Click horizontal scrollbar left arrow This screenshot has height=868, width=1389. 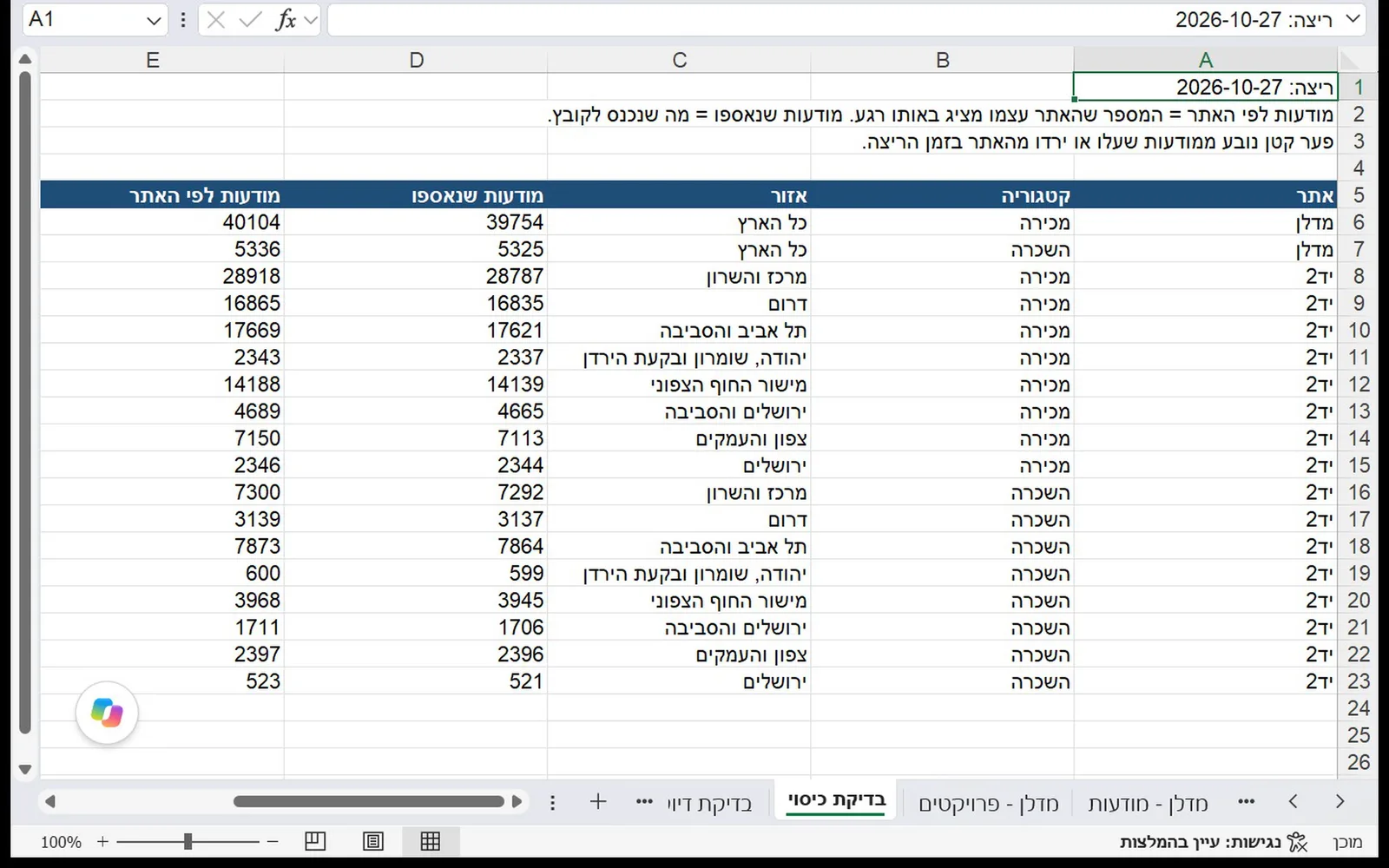click(49, 801)
